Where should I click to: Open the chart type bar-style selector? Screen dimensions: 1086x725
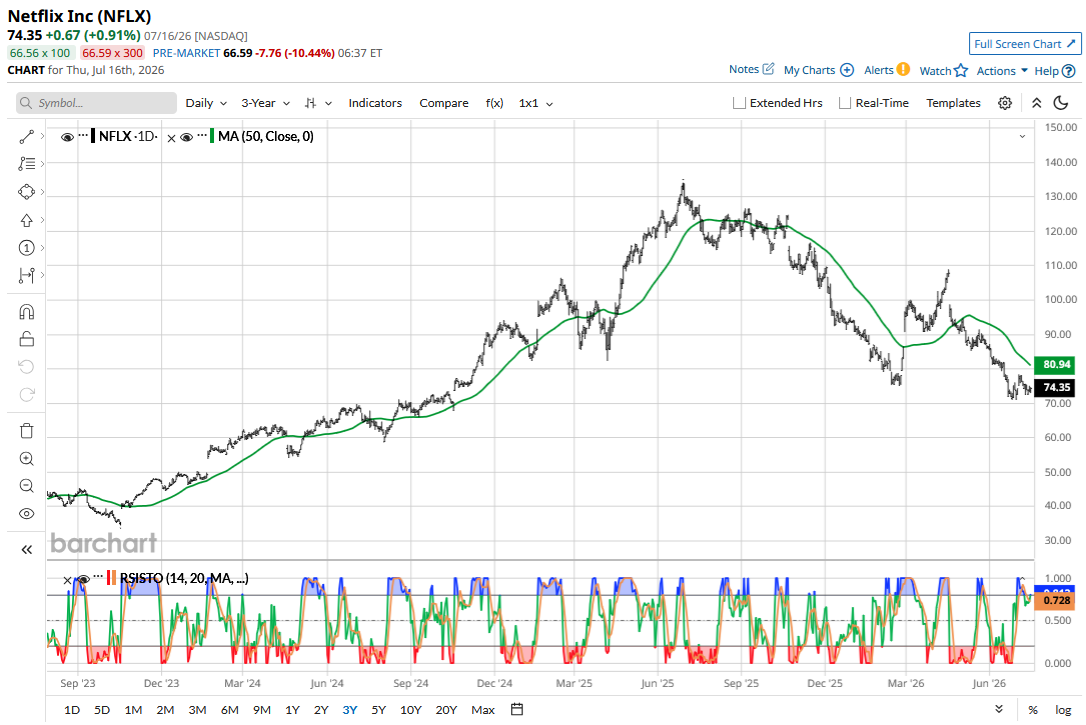(318, 103)
